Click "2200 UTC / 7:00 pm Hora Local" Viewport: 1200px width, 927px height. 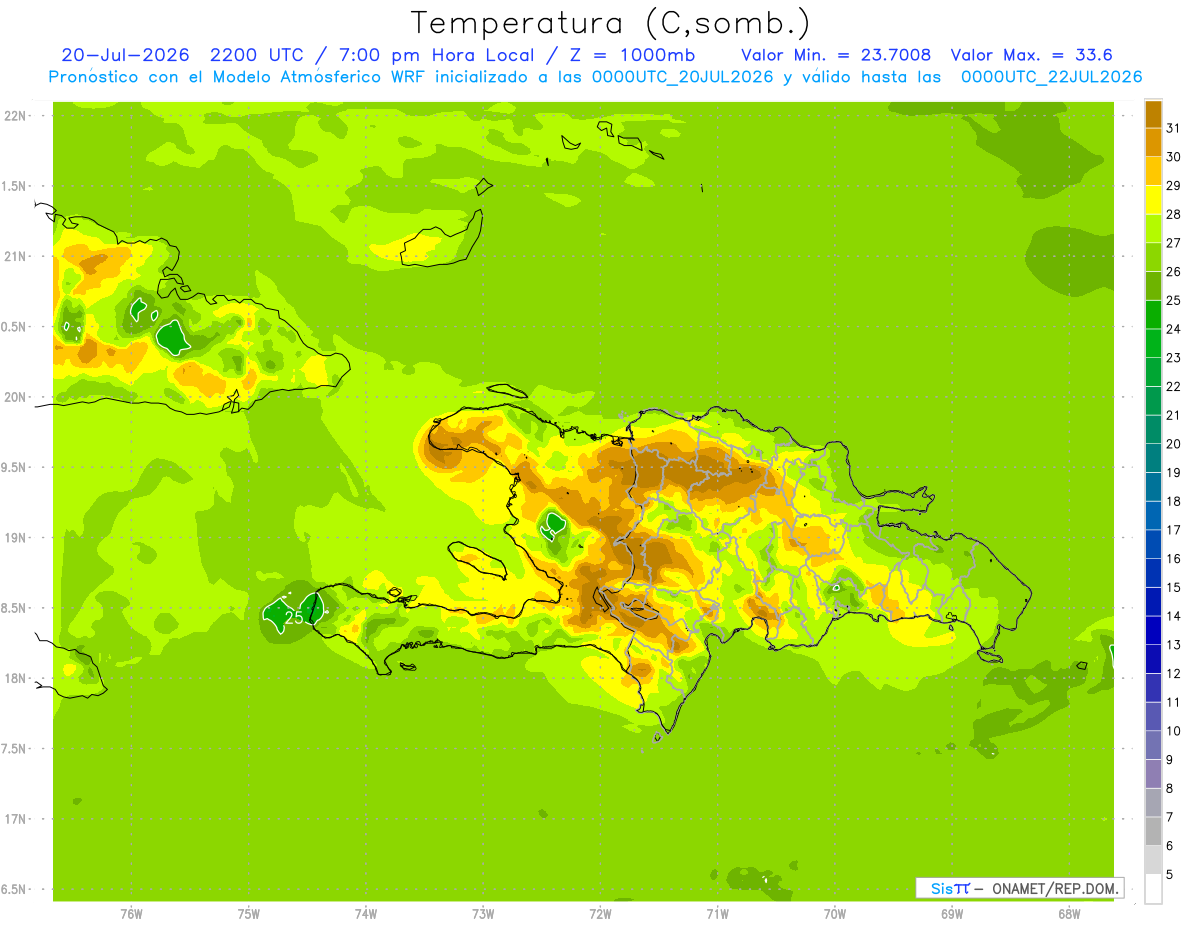pos(373,55)
